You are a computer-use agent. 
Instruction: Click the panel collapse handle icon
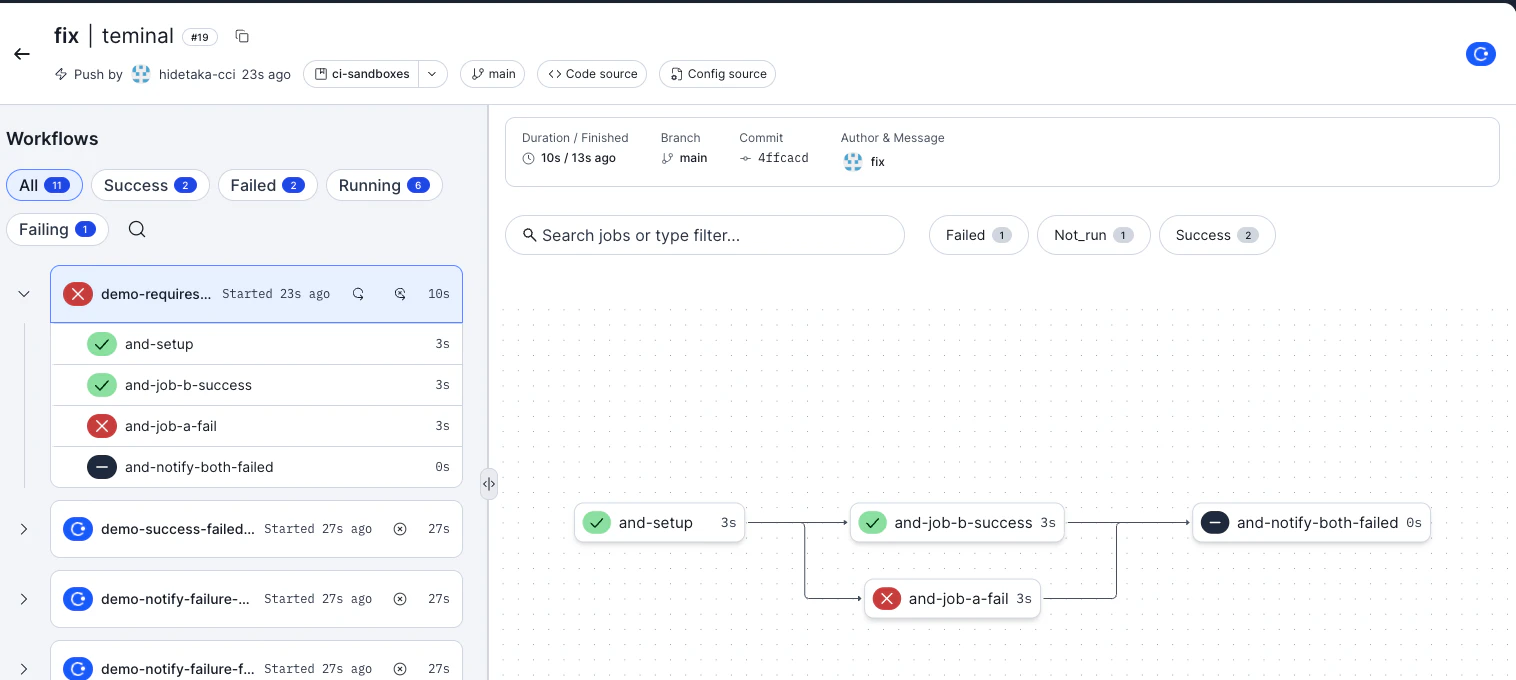(489, 484)
